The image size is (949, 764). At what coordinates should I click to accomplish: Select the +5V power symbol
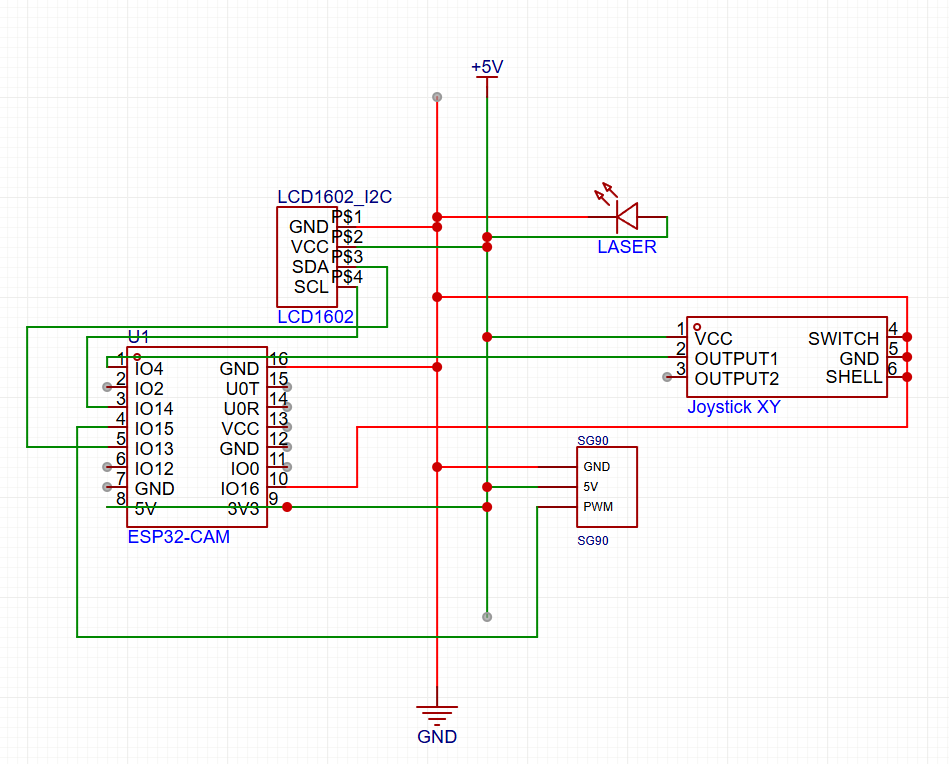487,67
